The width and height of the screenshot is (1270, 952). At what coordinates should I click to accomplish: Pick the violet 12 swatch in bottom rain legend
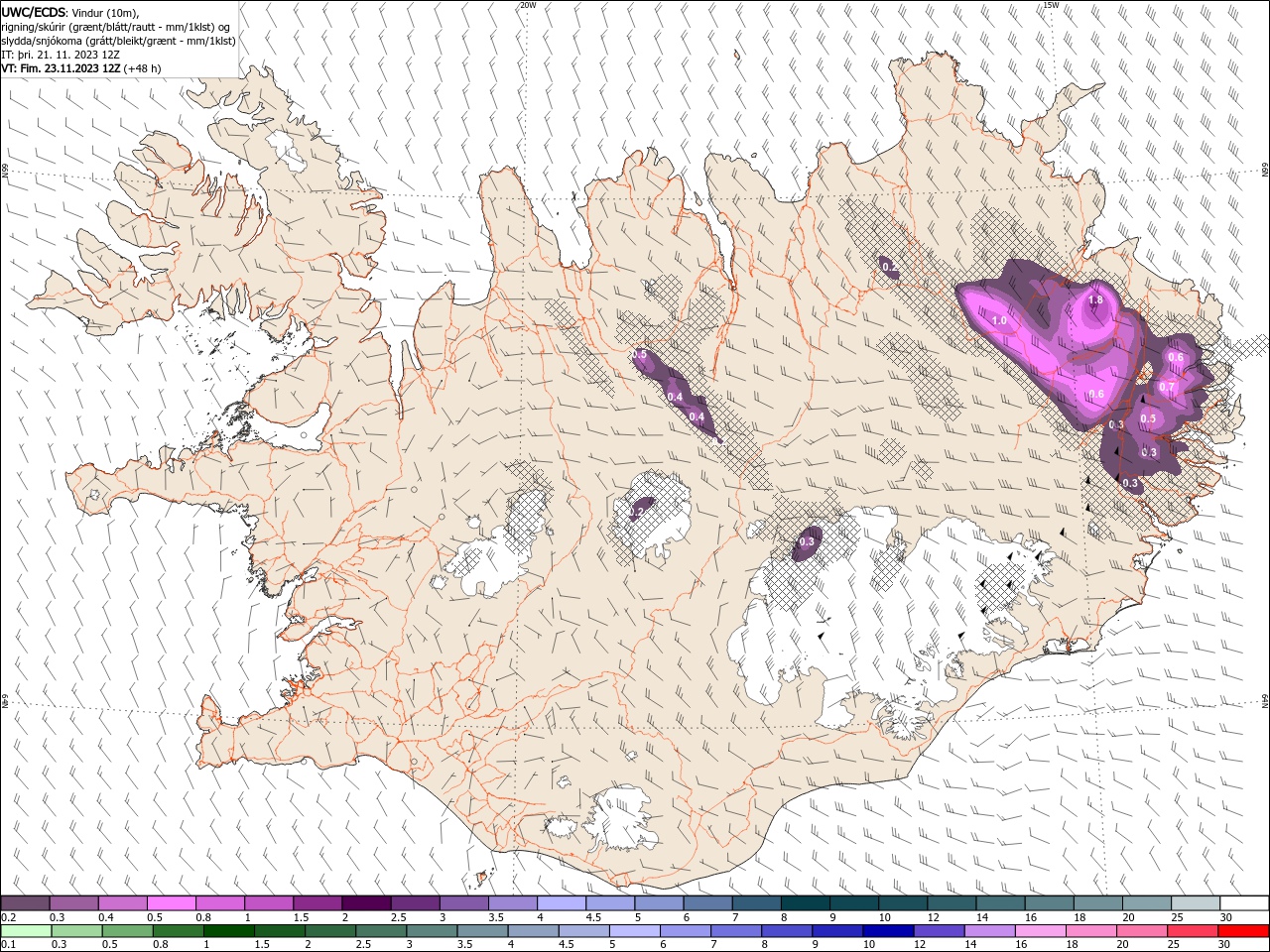pyautogui.click(x=938, y=931)
